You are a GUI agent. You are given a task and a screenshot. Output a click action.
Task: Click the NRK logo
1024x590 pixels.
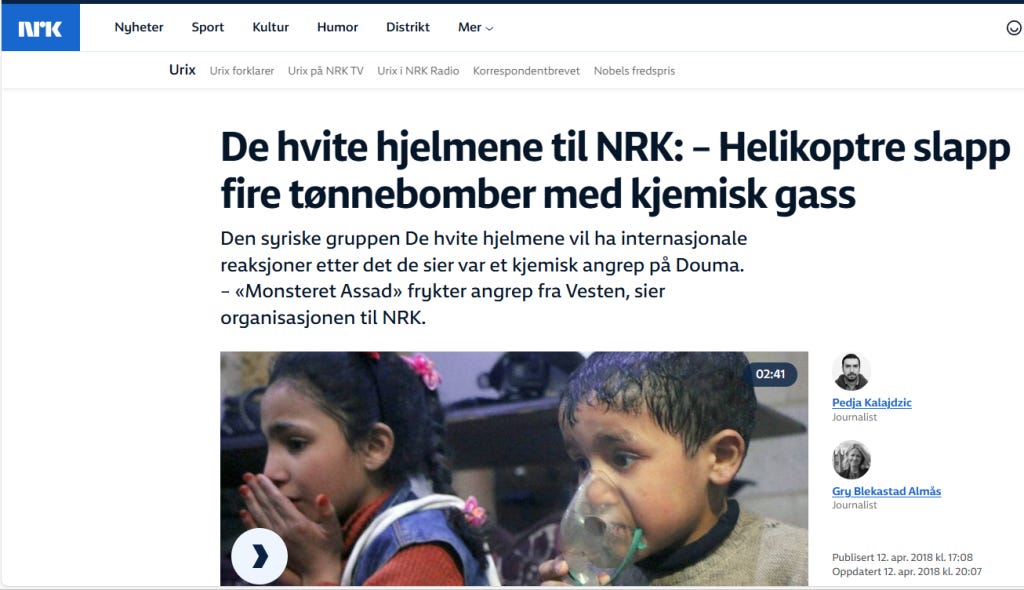click(x=40, y=28)
